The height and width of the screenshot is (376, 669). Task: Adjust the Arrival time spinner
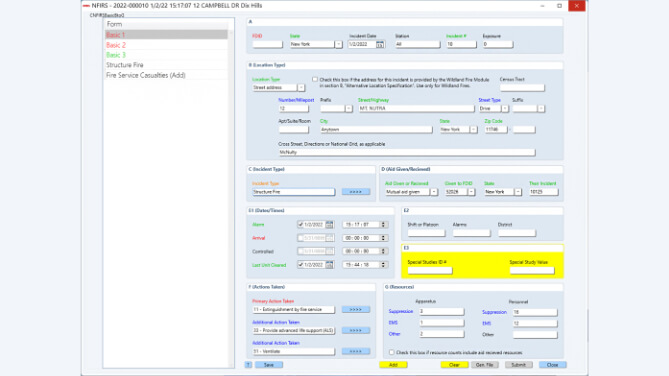click(x=383, y=238)
